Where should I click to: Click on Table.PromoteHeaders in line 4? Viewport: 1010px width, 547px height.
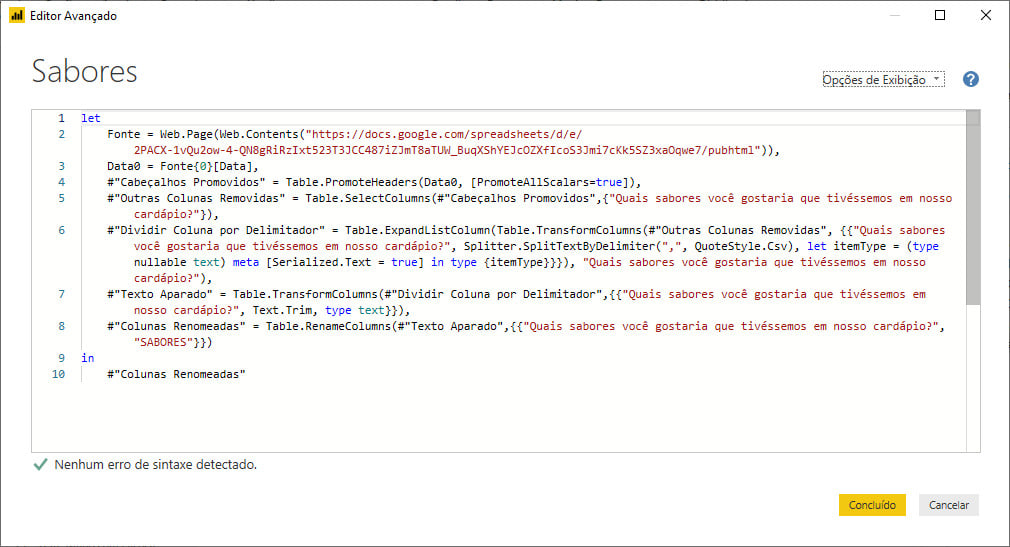352,182
